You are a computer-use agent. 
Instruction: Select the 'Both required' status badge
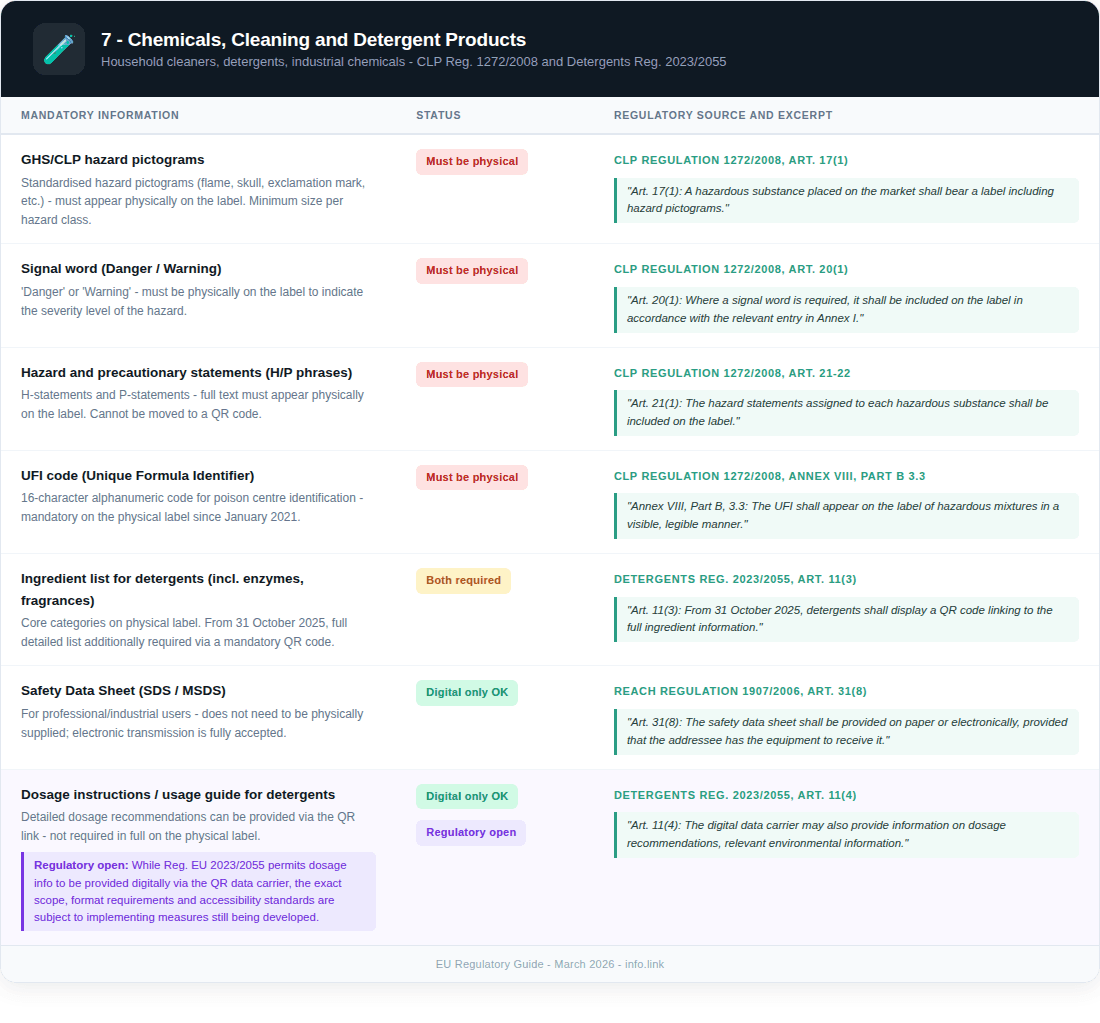pos(463,581)
